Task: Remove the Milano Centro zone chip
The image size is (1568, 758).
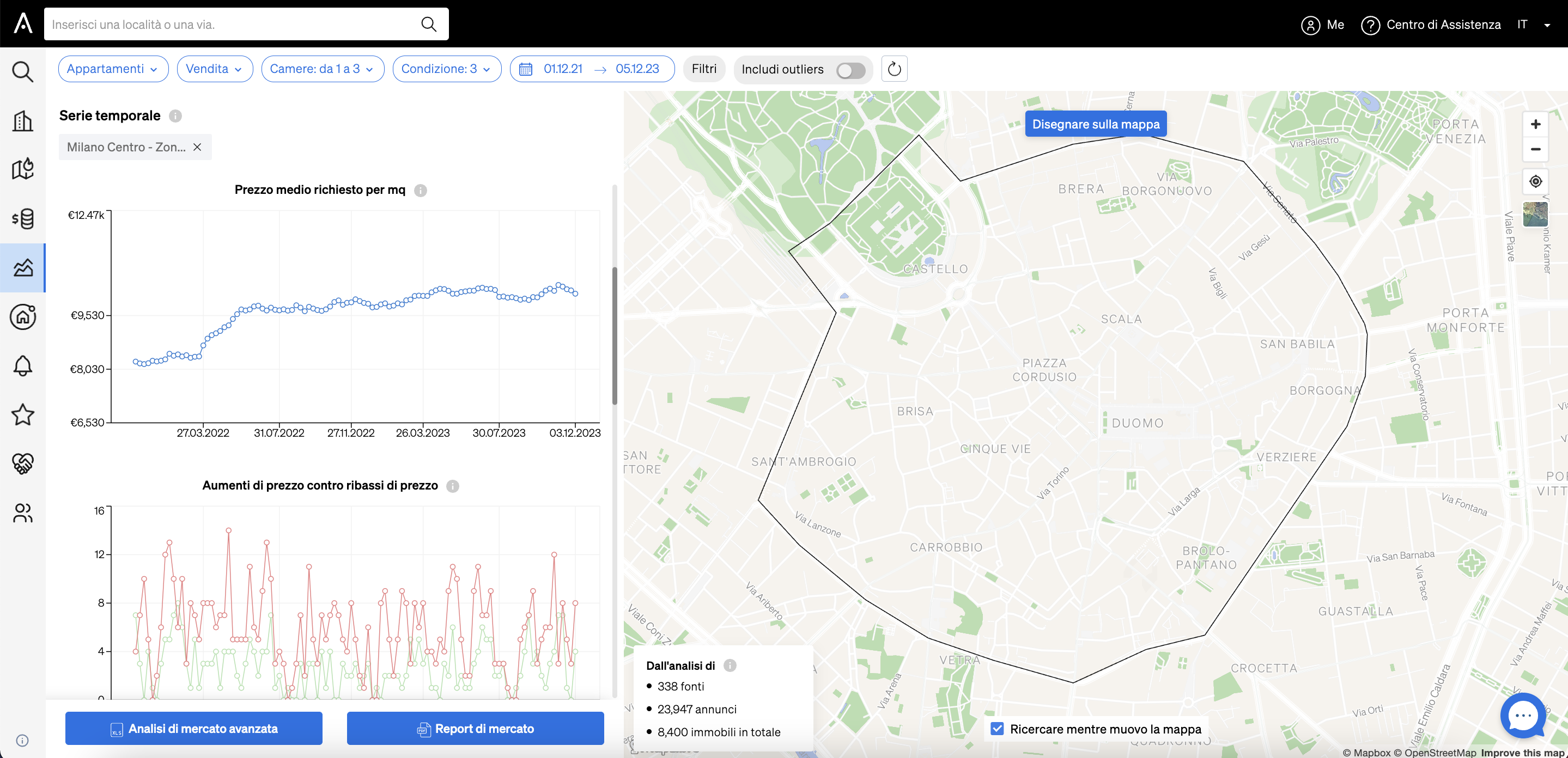Action: pos(197,147)
